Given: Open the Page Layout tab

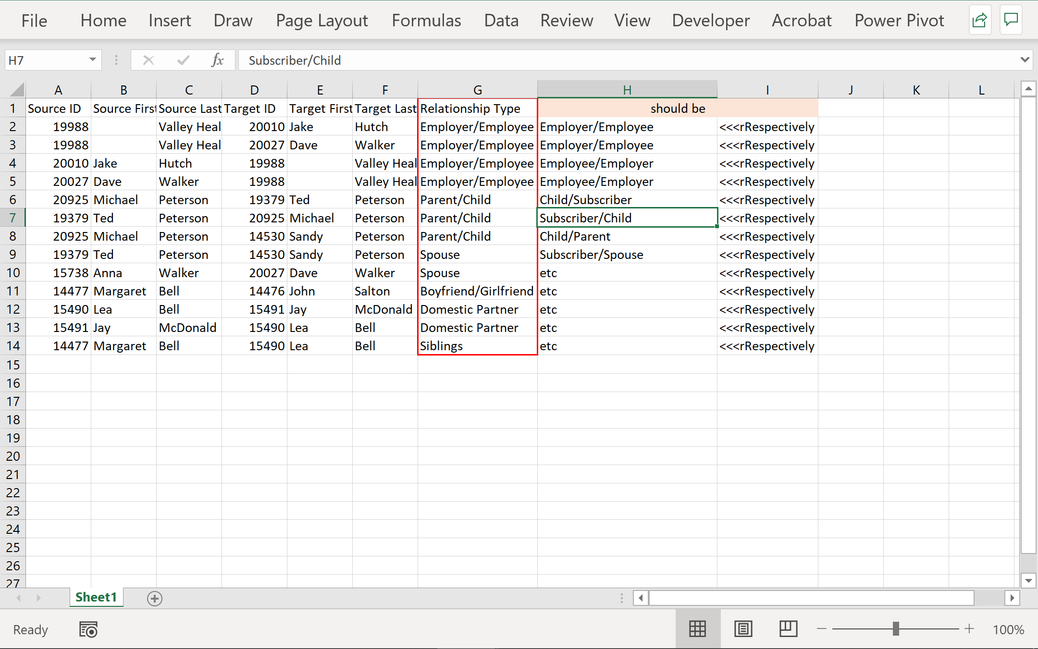Looking at the screenshot, I should [x=322, y=21].
